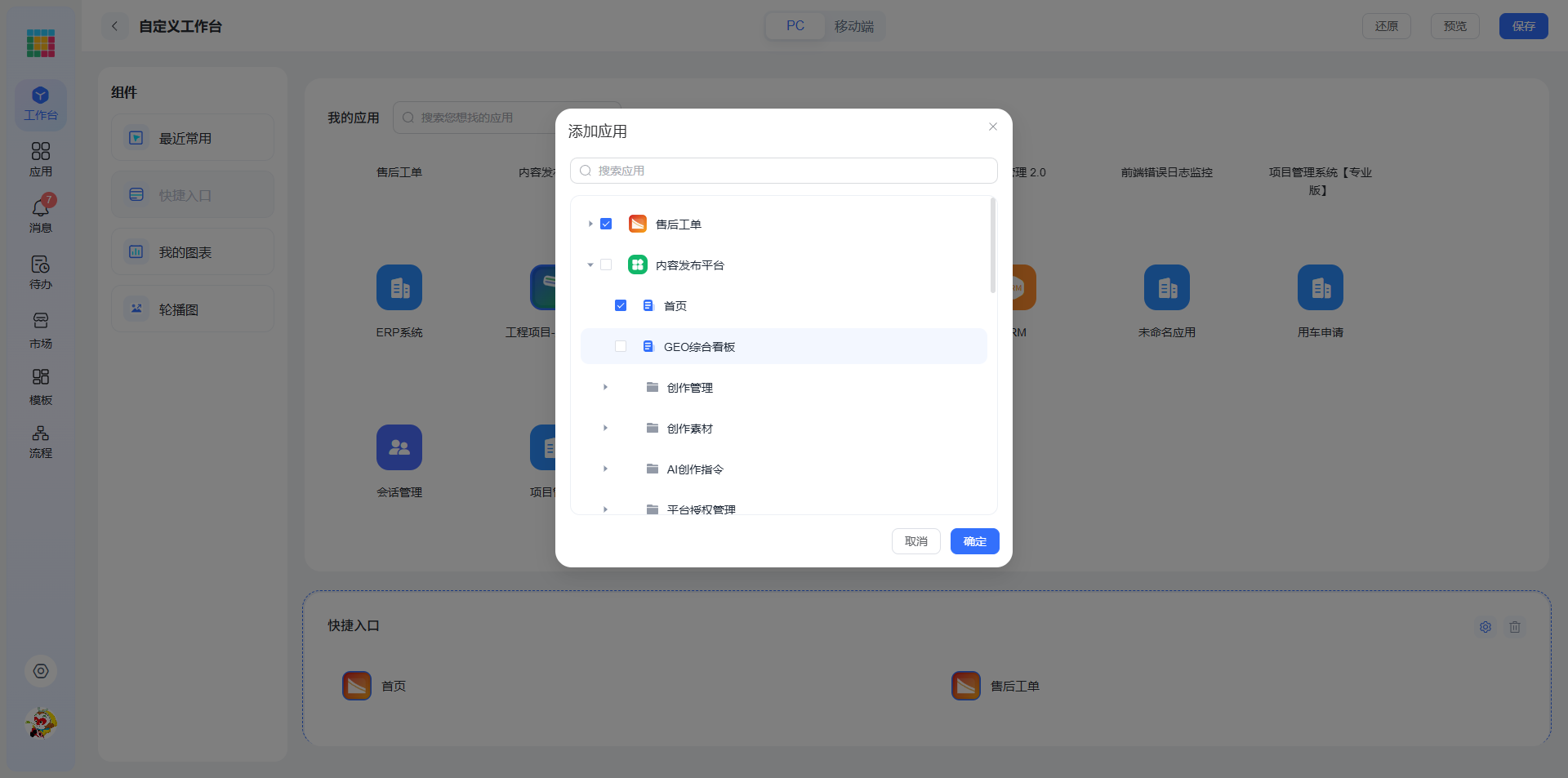This screenshot has width=1568, height=778.
Task: Uncheck the 首页 checkbox
Action: 621,305
